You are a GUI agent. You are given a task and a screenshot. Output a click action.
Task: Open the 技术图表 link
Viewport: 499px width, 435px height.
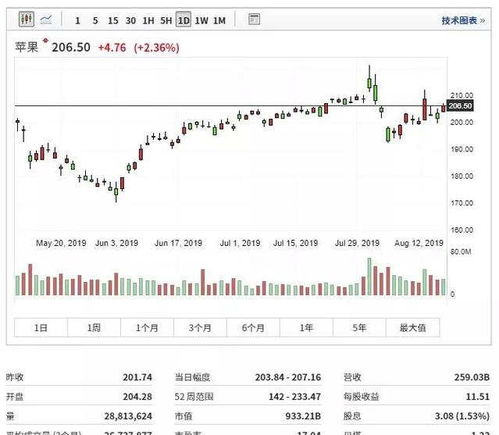tap(463, 20)
